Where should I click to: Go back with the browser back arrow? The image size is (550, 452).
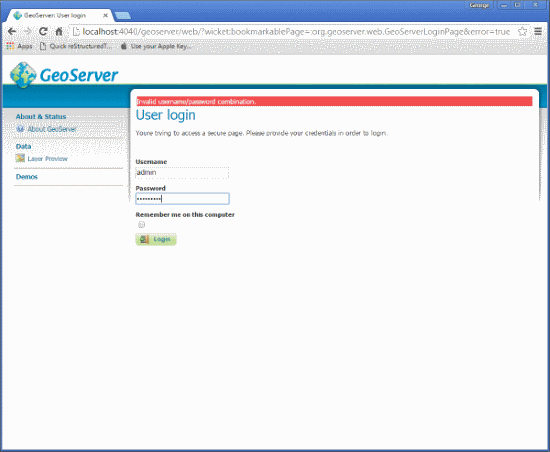coord(12,32)
